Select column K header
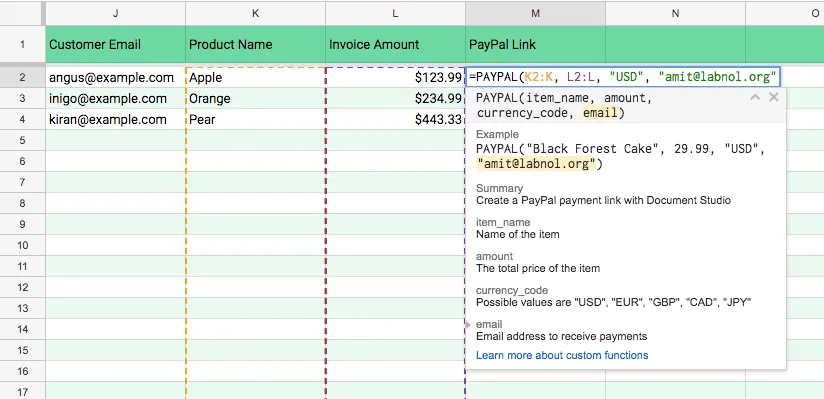Viewport: 824px width, 399px height. (255, 13)
